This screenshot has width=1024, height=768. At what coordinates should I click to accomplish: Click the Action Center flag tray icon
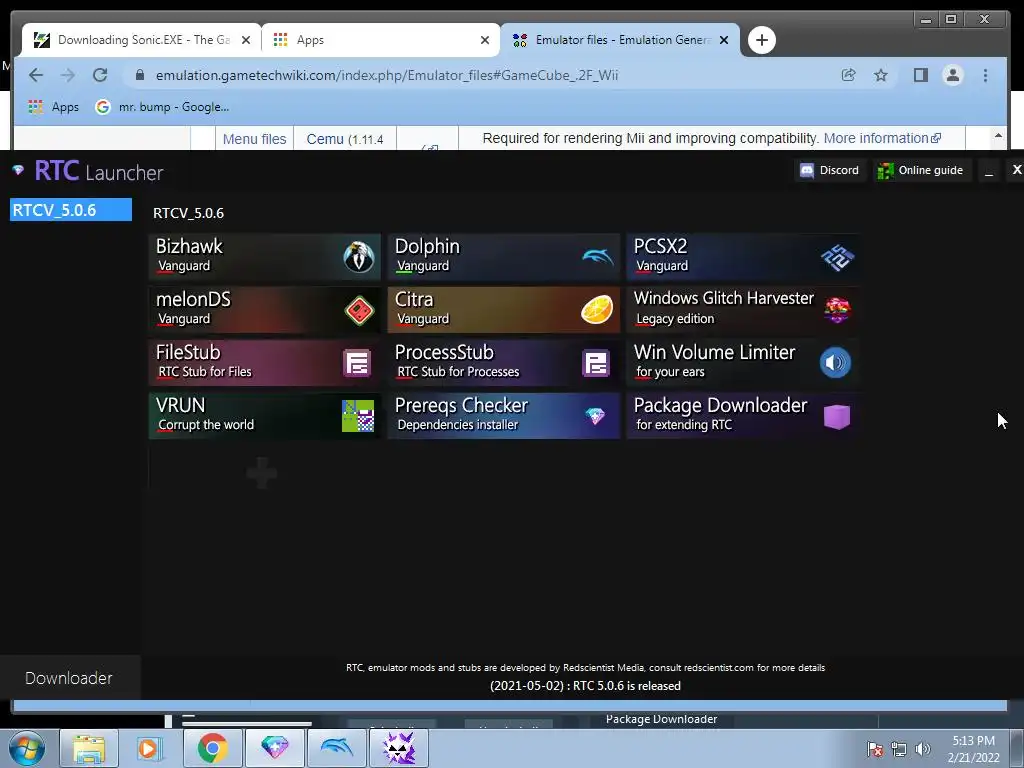[x=875, y=749]
